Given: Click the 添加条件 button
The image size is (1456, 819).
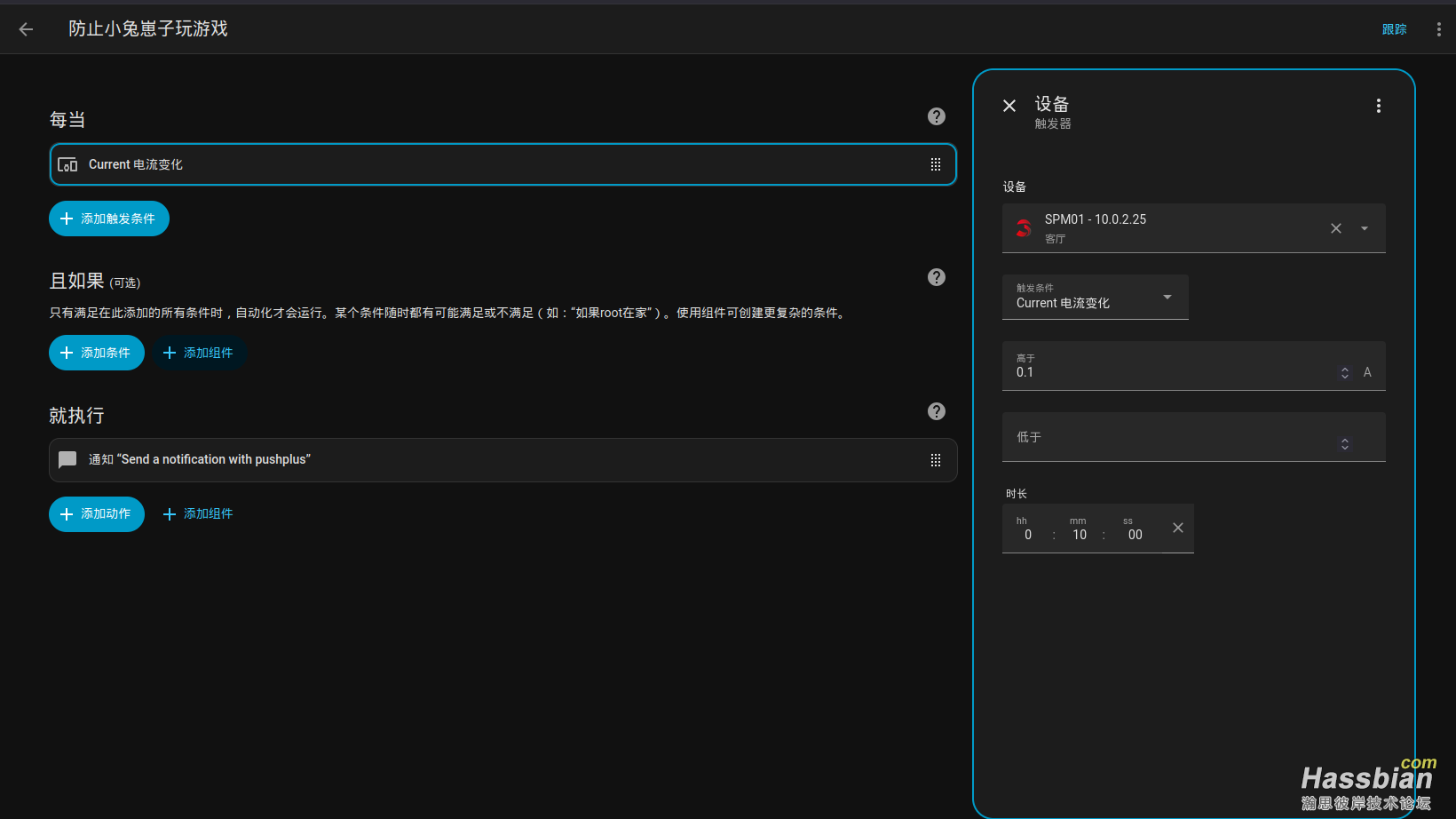Looking at the screenshot, I should 97,353.
